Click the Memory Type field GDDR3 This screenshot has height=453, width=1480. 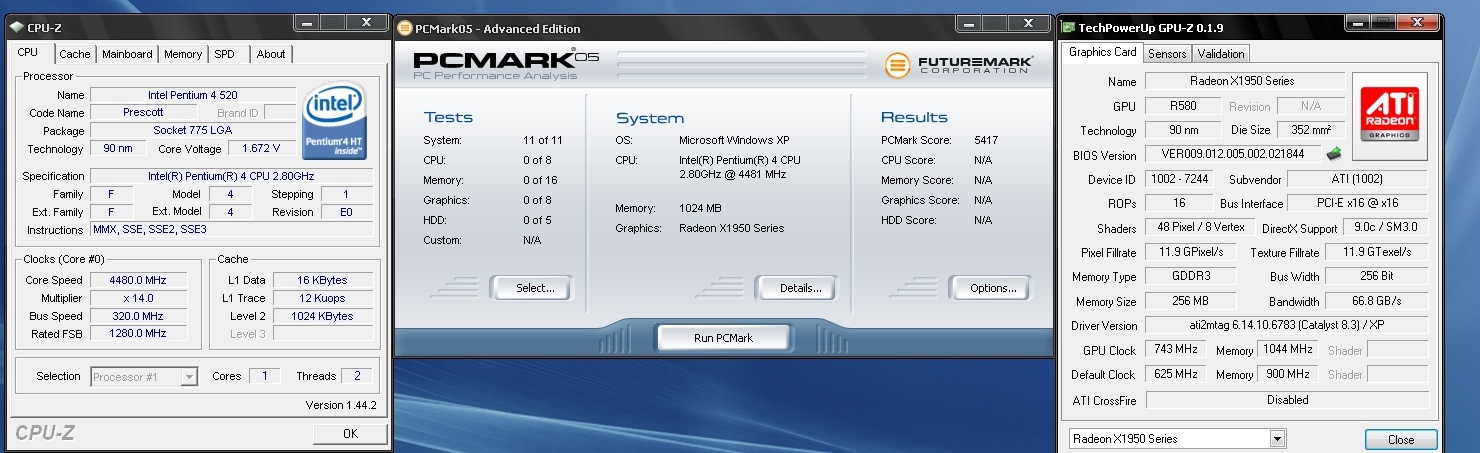1191,277
